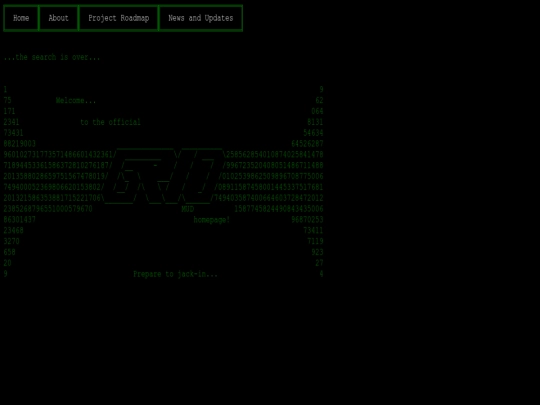Click the number 73411 on the right
540x405 pixels.
313,230
